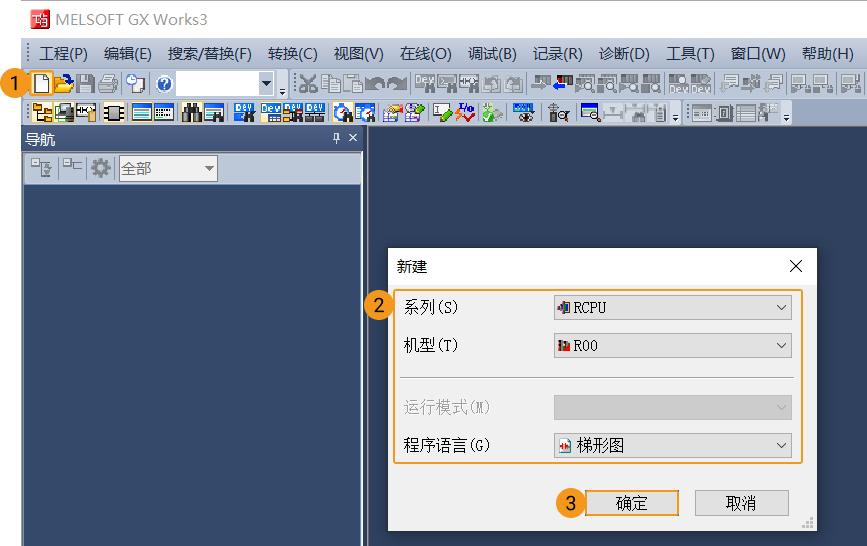This screenshot has width=867, height=546.
Task: Click the 取消 button
Action: (741, 503)
